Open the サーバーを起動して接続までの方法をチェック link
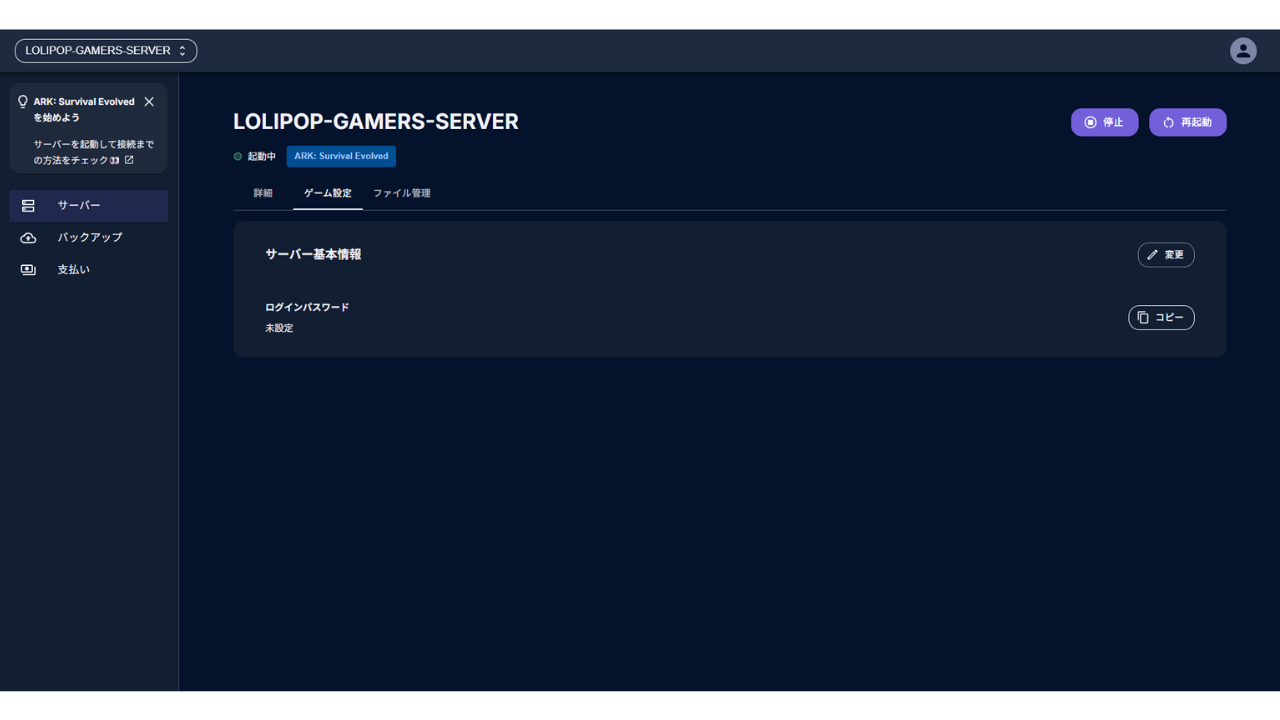Image resolution: width=1280 pixels, height=720 pixels. [93, 152]
